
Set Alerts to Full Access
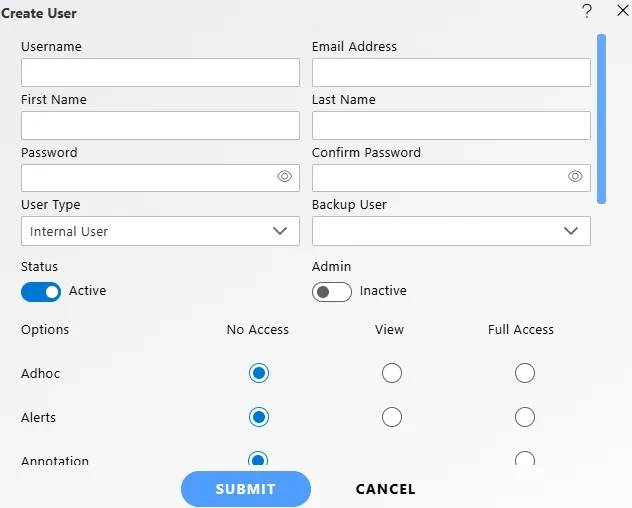coord(525,417)
